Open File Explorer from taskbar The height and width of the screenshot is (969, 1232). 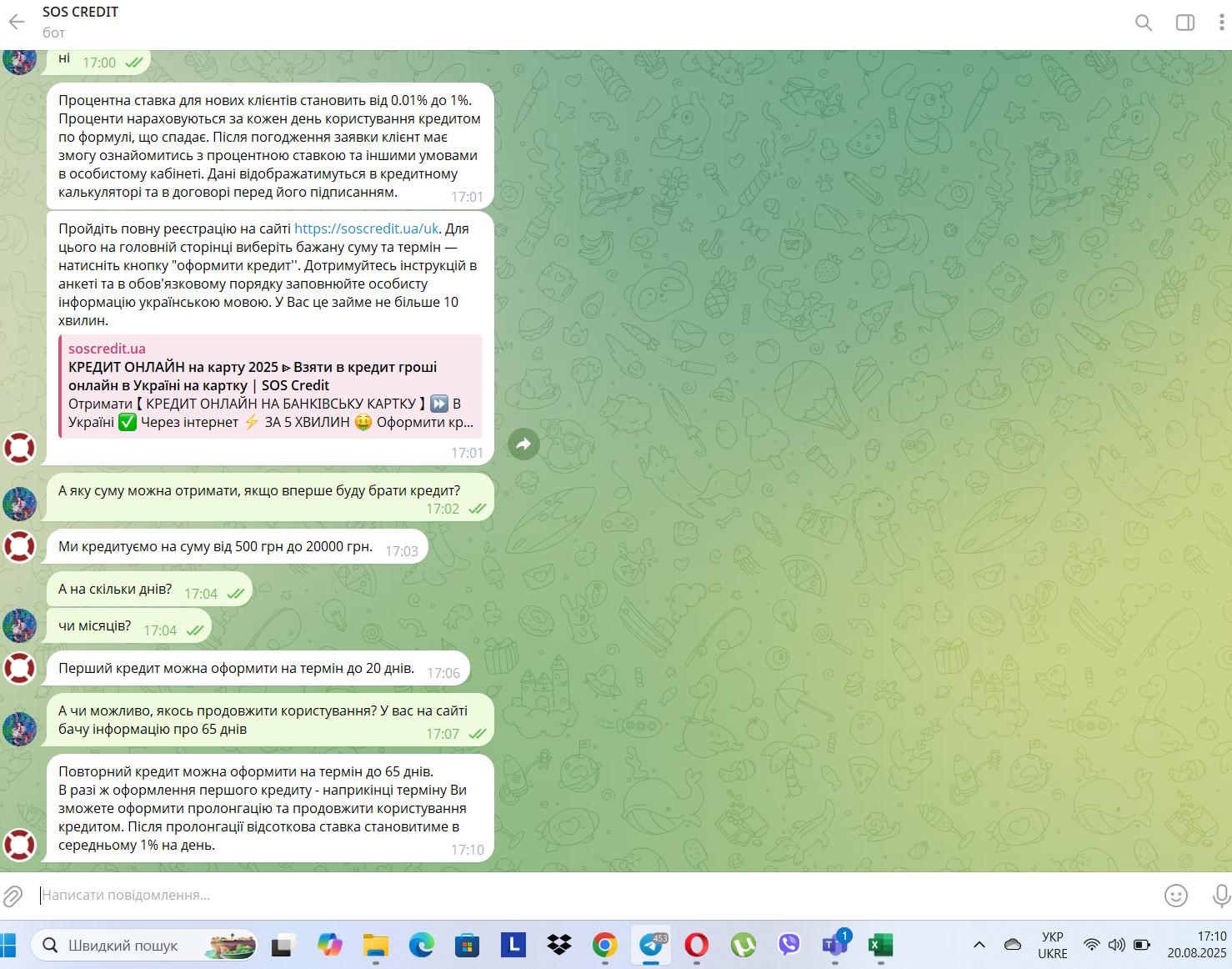pyautogui.click(x=376, y=945)
